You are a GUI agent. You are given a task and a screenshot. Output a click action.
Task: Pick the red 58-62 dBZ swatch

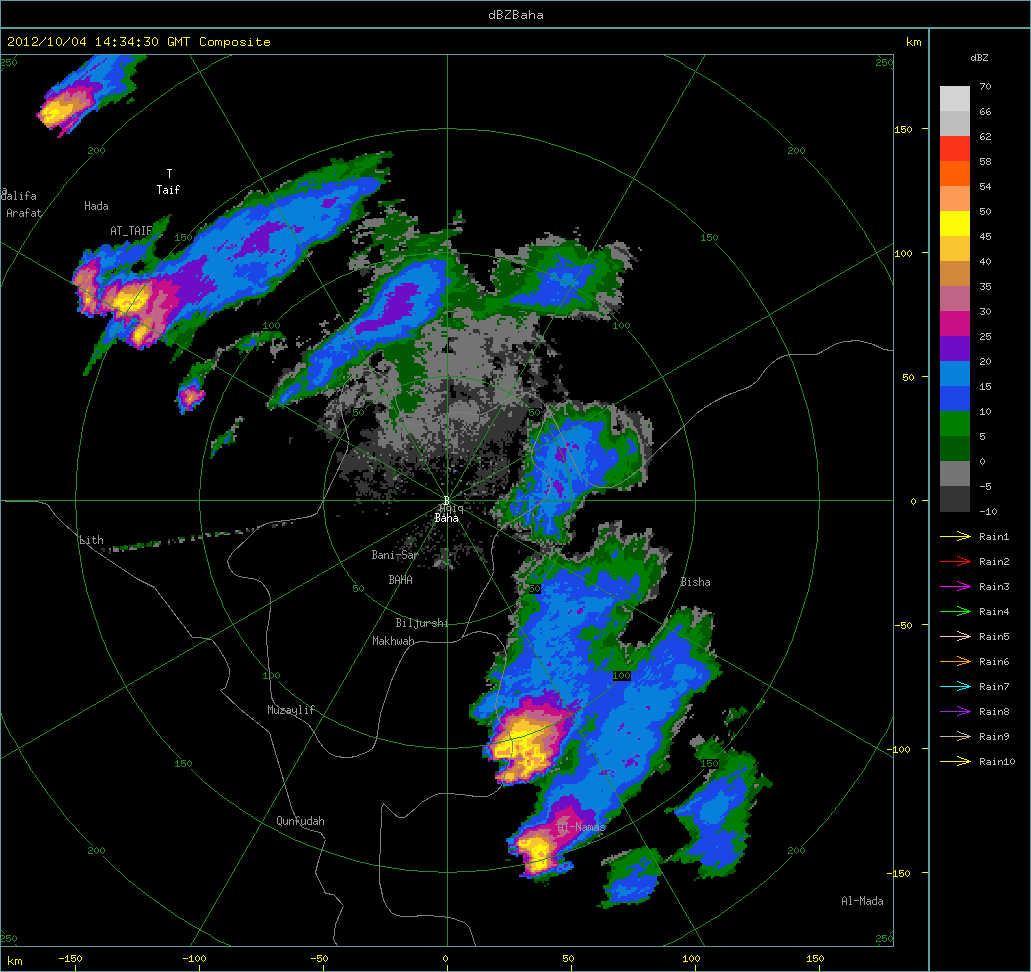(954, 148)
